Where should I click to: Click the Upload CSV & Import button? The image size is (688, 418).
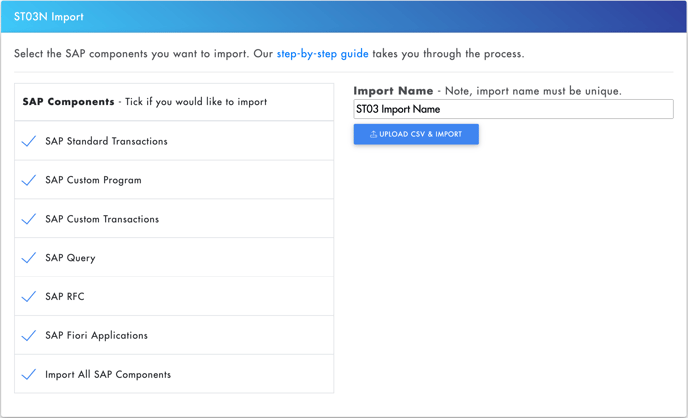(416, 134)
